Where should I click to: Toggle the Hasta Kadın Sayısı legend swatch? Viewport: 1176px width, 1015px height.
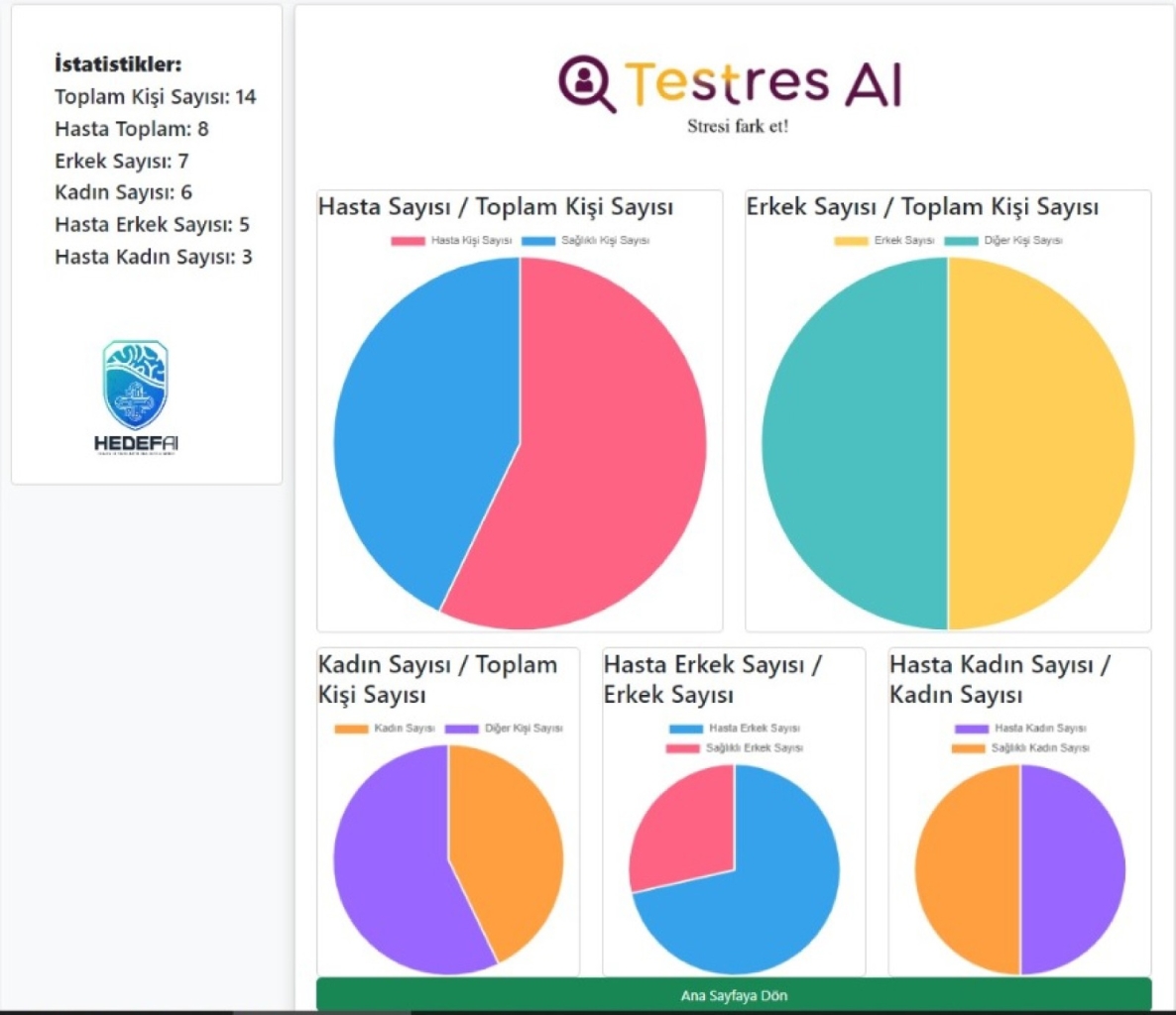point(972,729)
